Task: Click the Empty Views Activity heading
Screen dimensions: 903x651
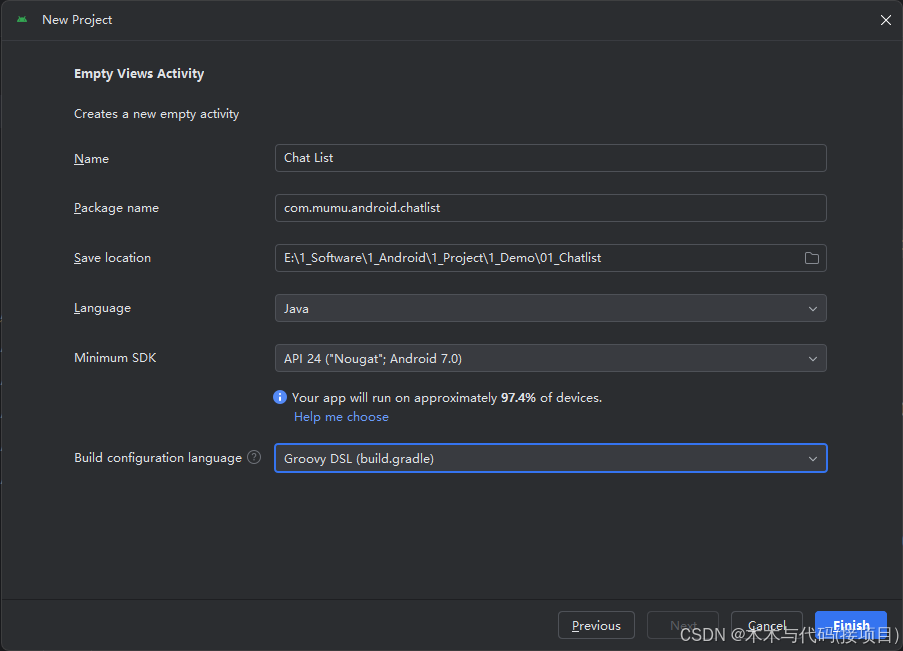Action: pos(139,74)
